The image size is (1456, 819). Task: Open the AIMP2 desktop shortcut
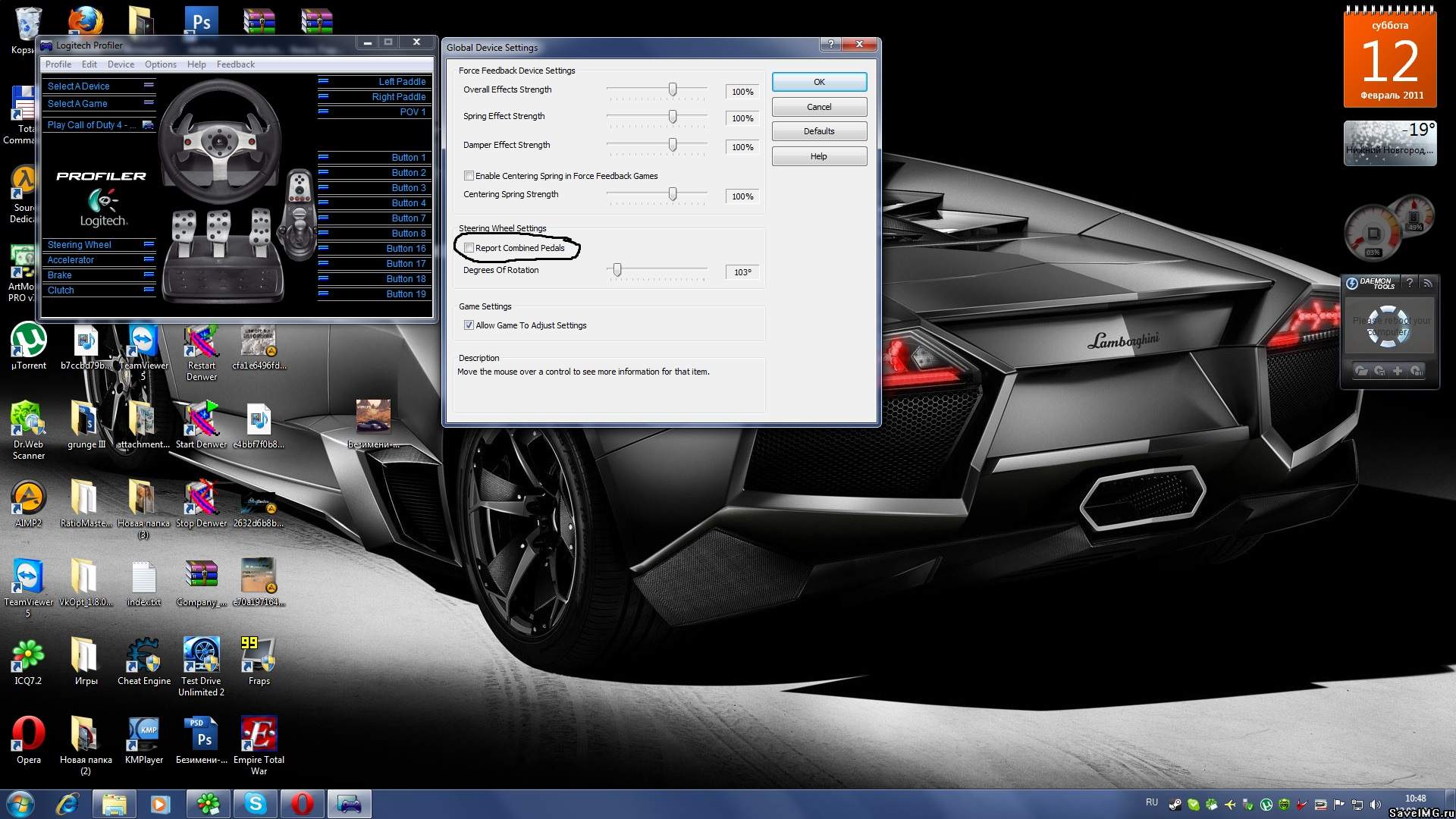click(29, 504)
